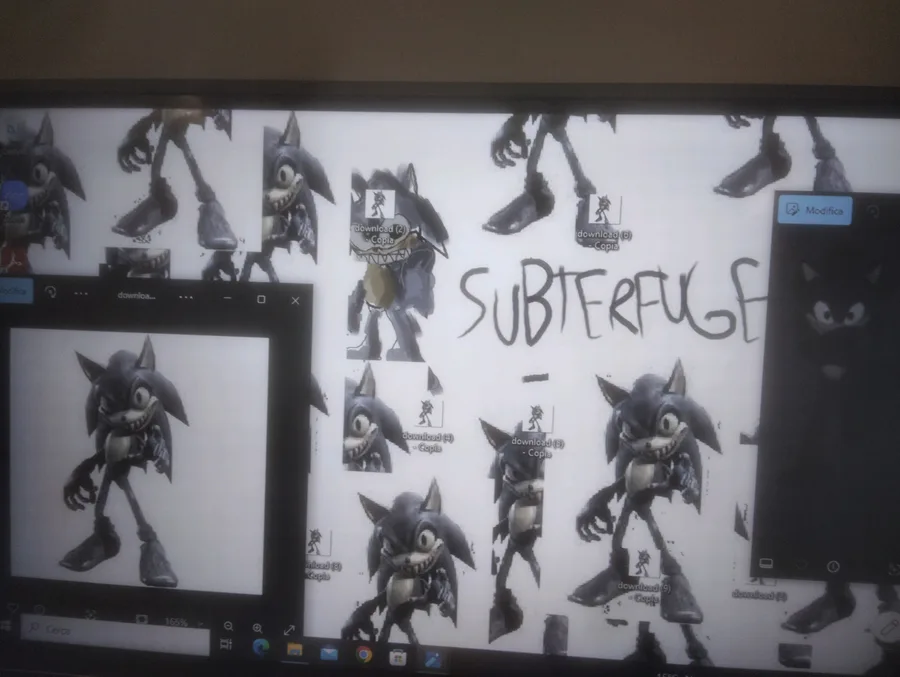Click the Cerca taskbar search box

click(x=115, y=633)
